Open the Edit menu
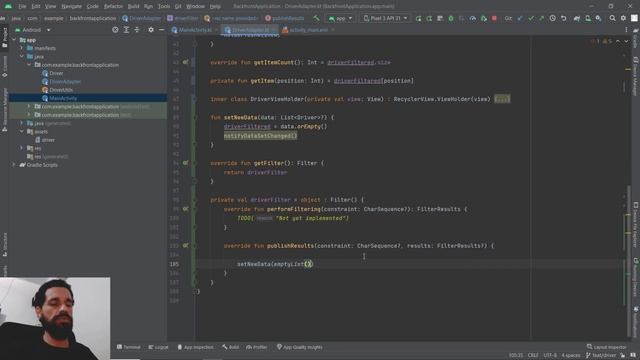640x360 pixels. click(36, 7)
